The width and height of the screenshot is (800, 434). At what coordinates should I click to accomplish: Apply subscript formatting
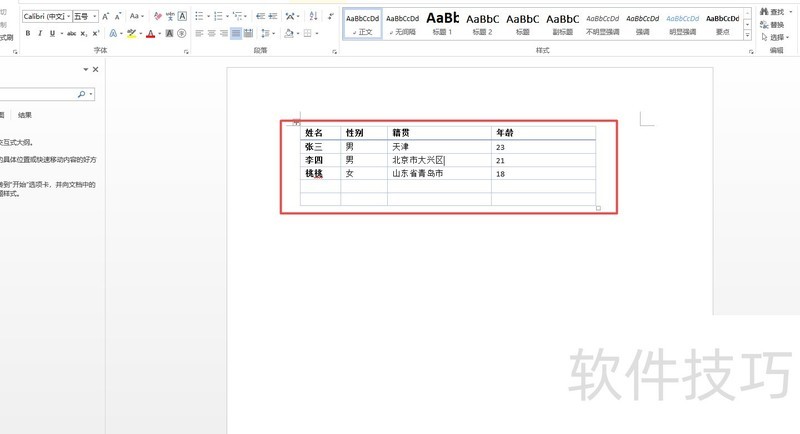point(84,33)
